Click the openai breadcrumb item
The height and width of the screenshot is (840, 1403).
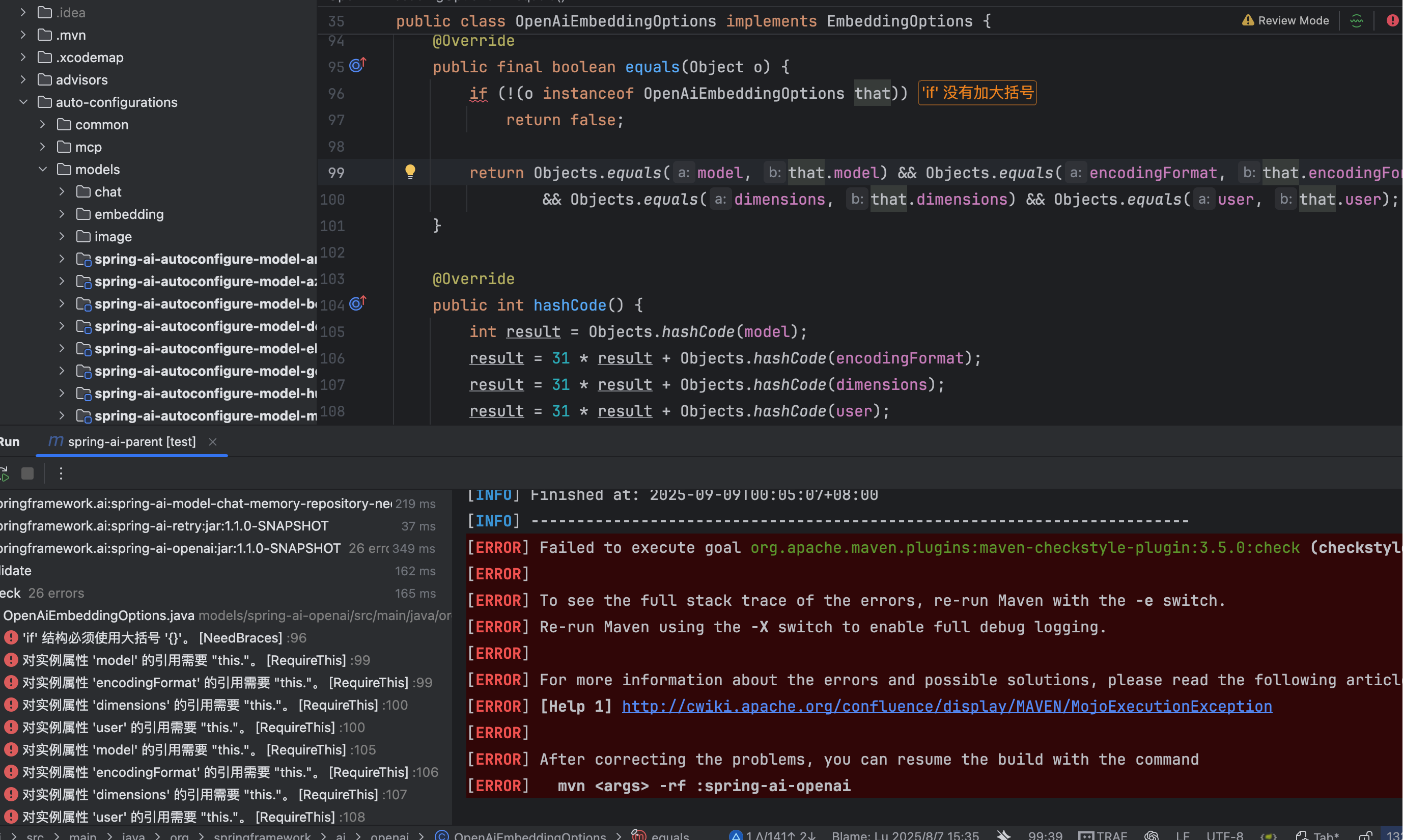389,835
